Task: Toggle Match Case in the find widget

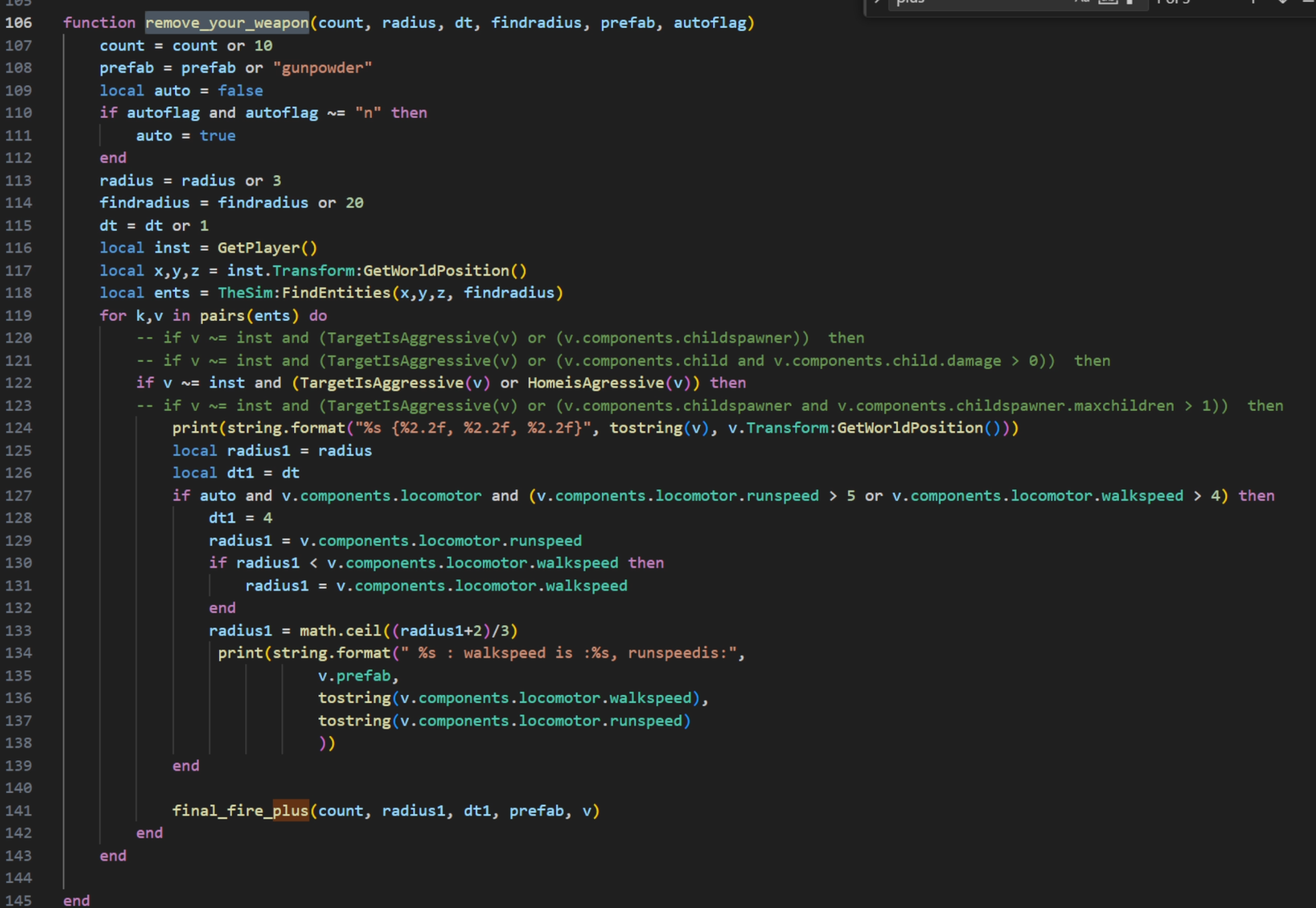Action: (x=1082, y=2)
